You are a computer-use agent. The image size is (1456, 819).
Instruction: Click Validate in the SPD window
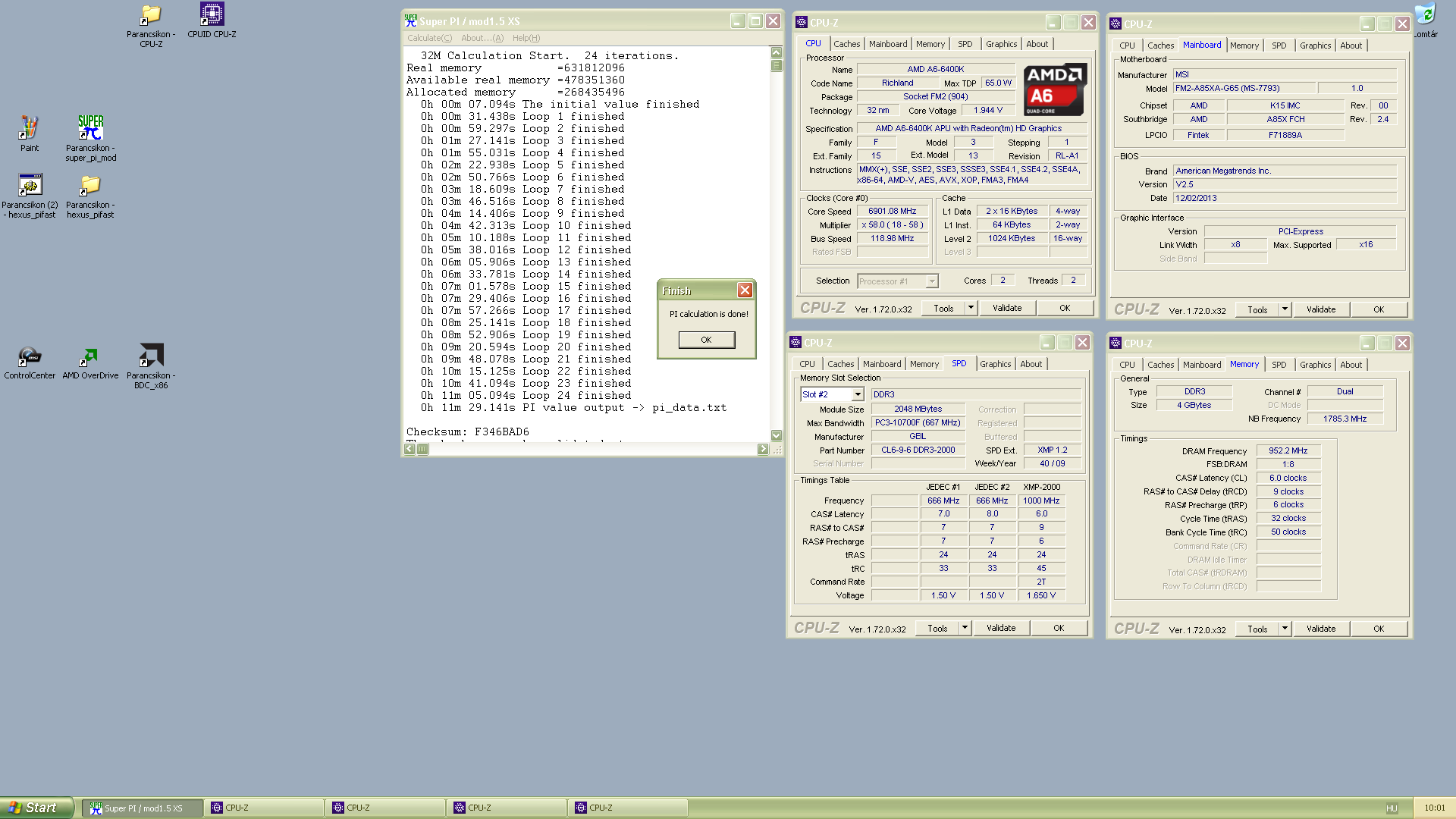tap(1001, 628)
